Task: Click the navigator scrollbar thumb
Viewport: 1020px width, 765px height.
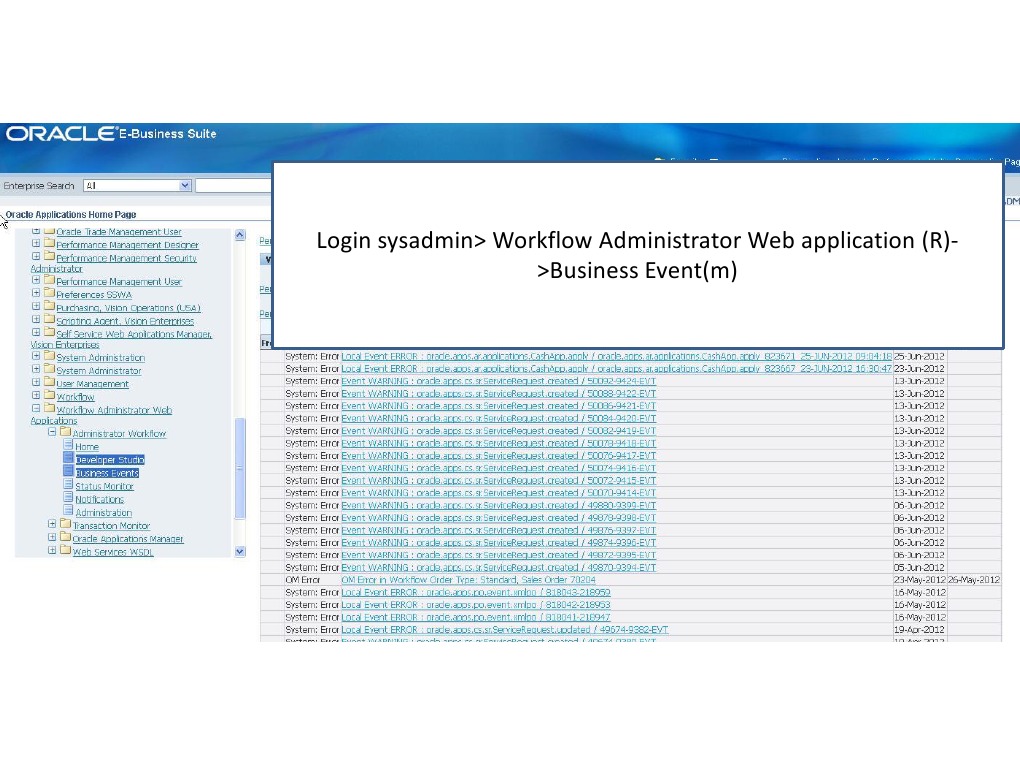Action: tap(239, 468)
